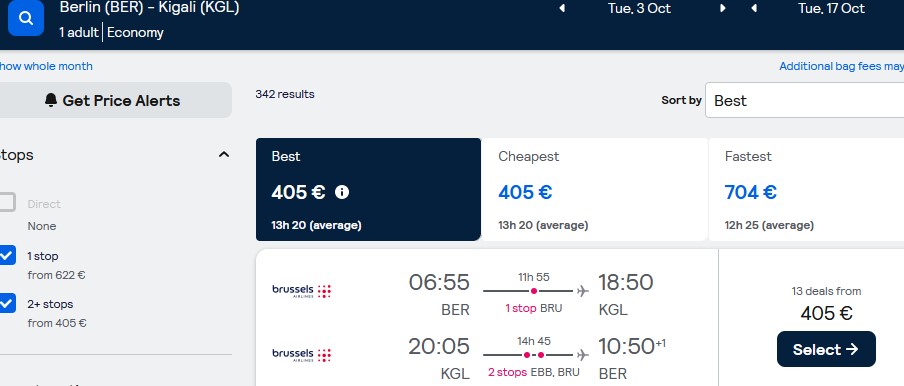Go to previous departure date arrow

pos(562,9)
